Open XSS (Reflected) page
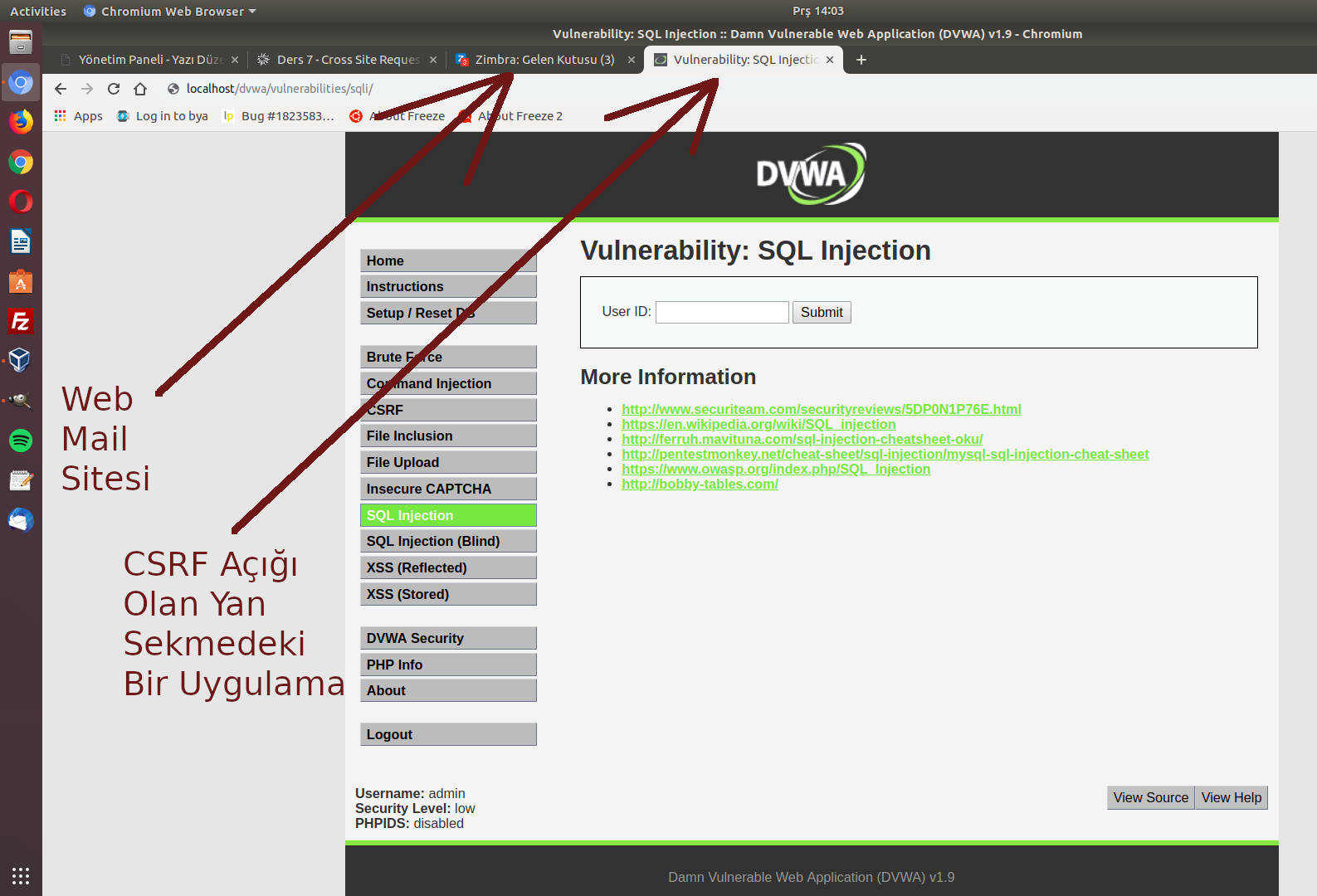 click(x=448, y=567)
